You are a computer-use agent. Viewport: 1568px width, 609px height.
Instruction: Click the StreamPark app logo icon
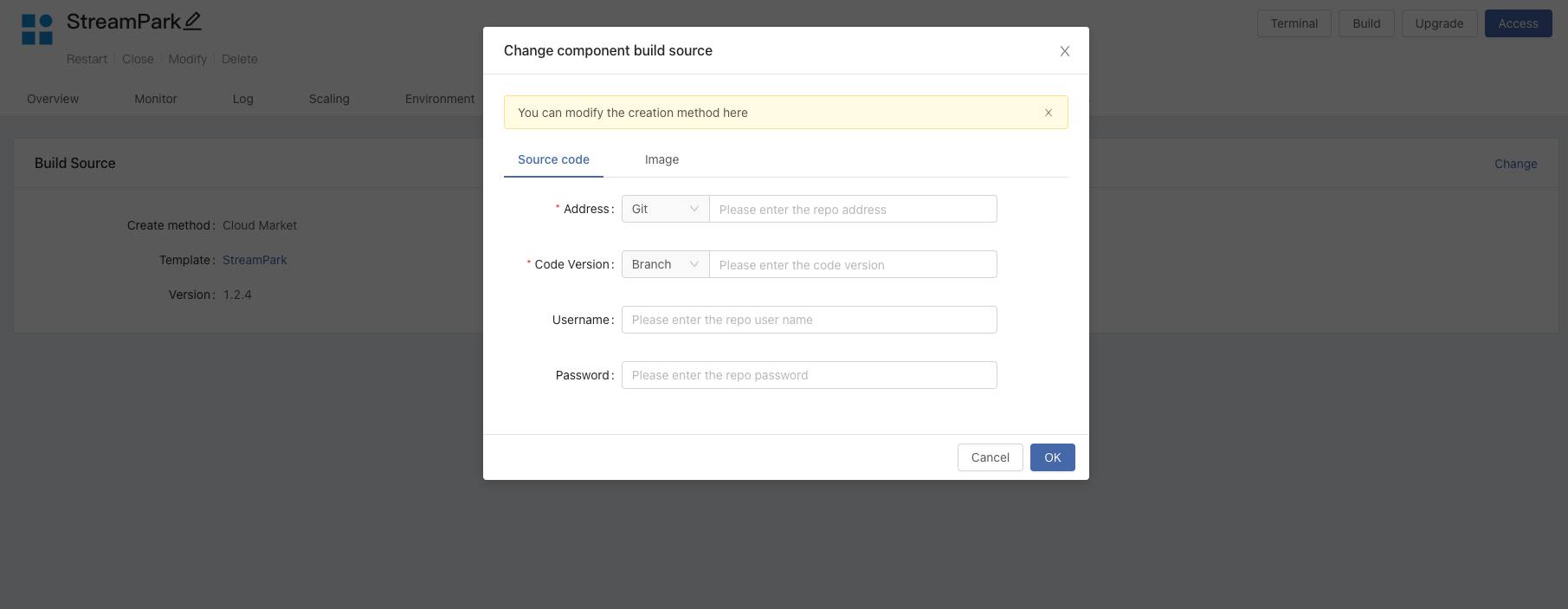coord(37,29)
